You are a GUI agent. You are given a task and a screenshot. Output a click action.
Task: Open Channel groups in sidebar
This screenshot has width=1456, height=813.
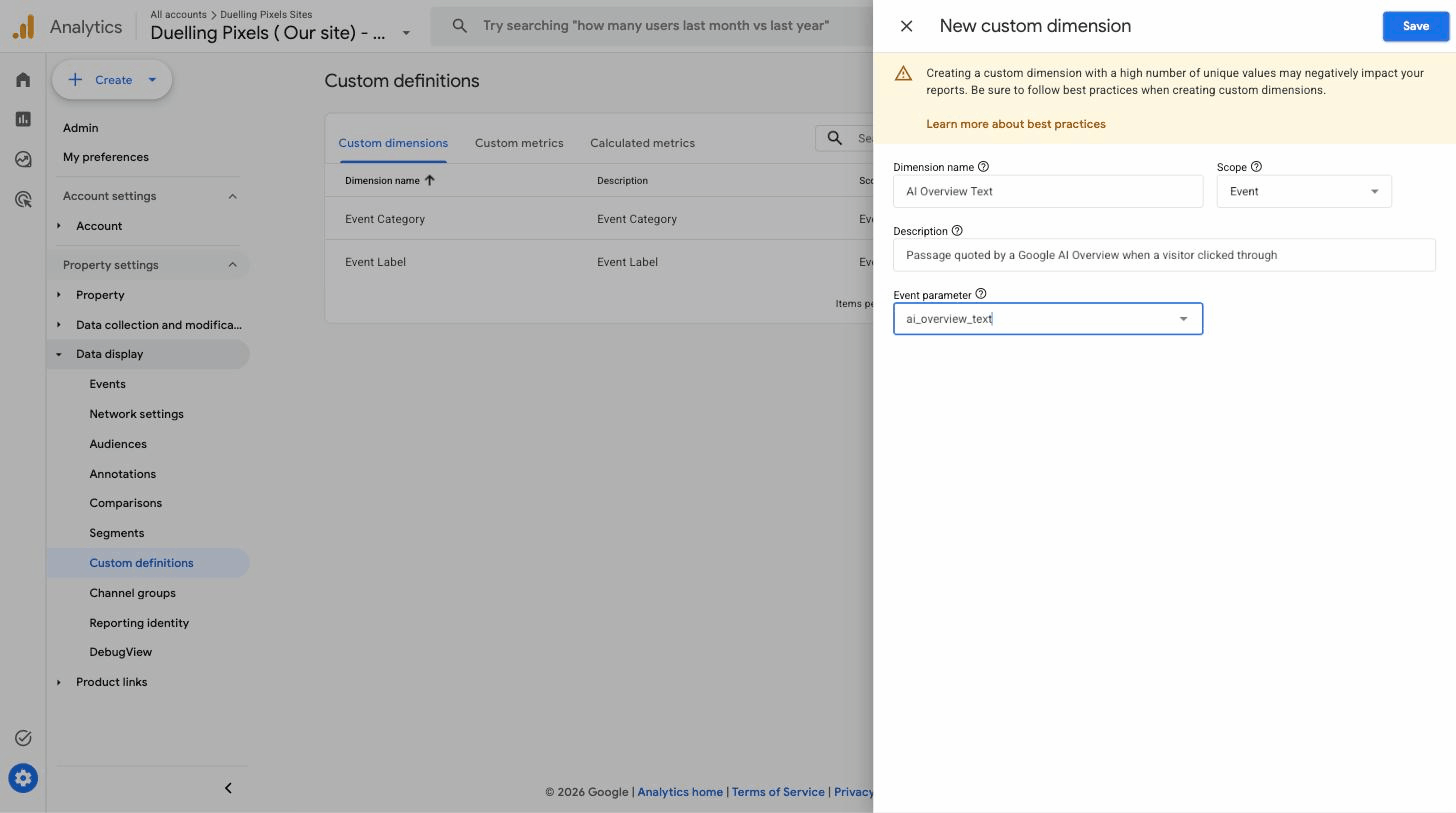132,593
